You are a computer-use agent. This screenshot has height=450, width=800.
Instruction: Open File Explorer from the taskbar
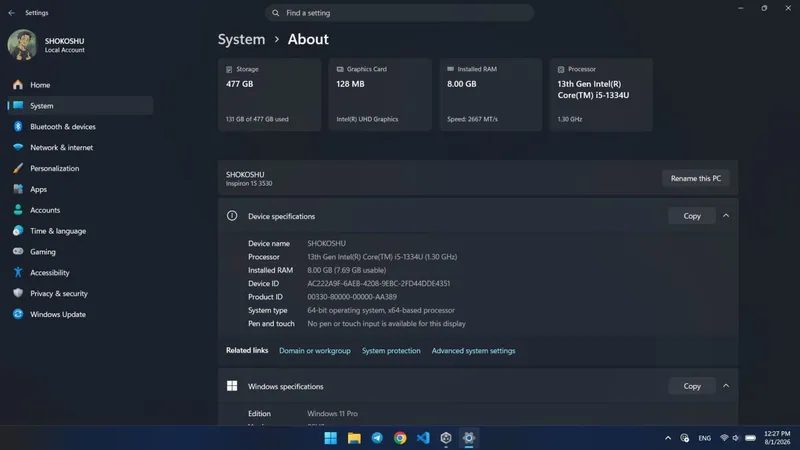pyautogui.click(x=354, y=438)
